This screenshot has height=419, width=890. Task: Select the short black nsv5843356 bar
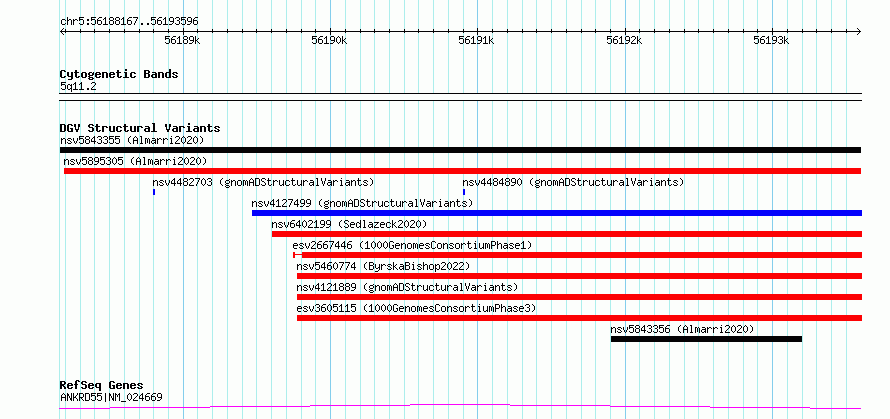click(707, 339)
